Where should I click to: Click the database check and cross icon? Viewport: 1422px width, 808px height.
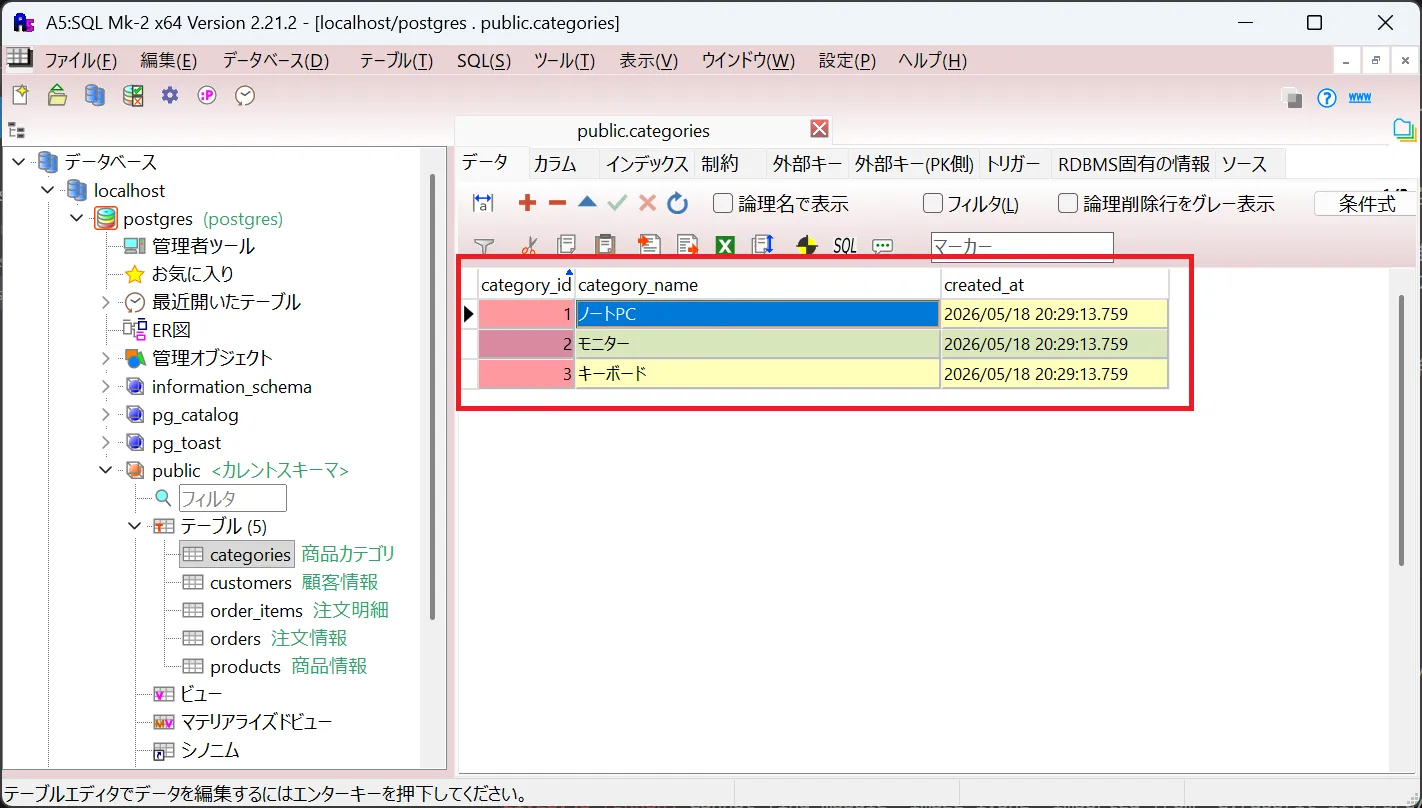(x=133, y=96)
